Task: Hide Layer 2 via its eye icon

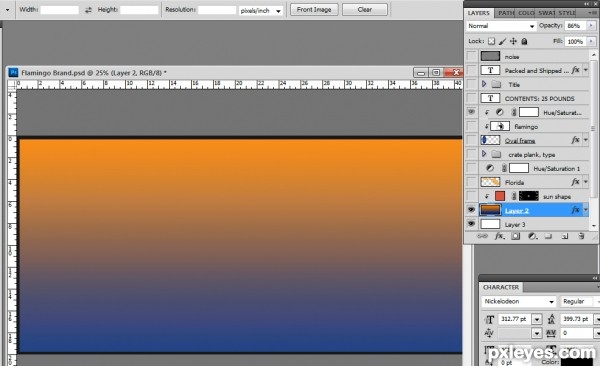Action: point(471,210)
